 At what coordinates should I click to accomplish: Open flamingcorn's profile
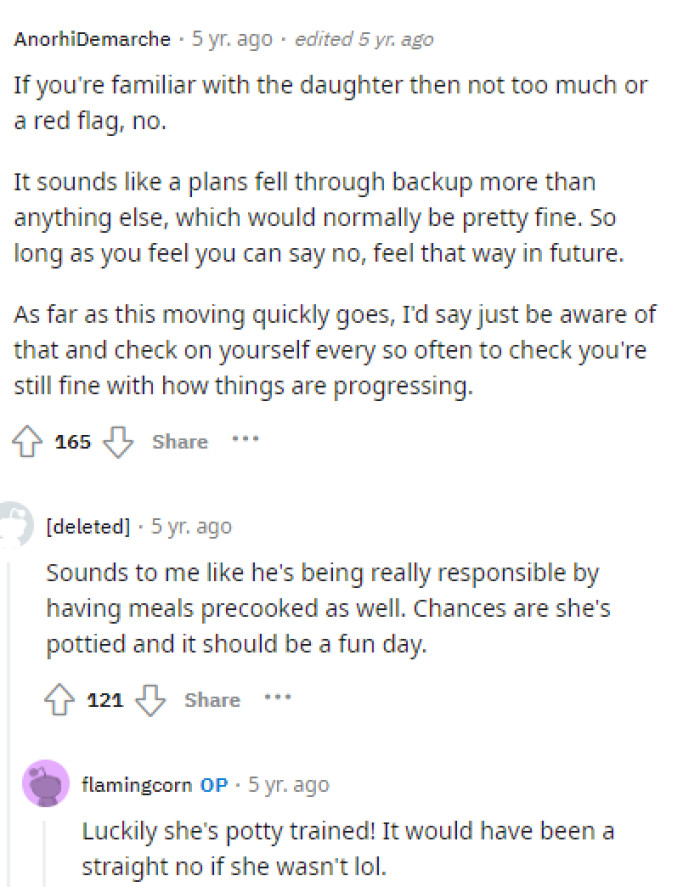[136, 784]
